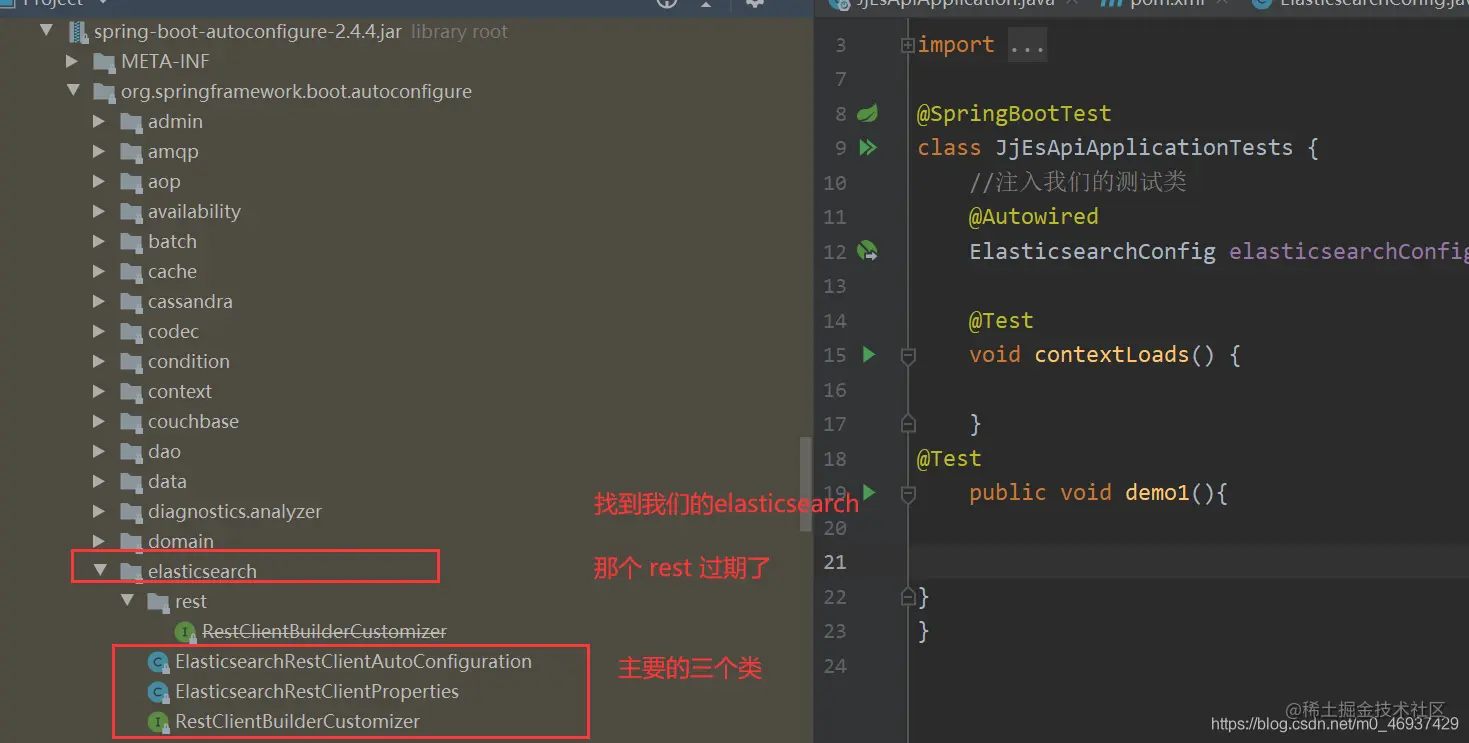The width and height of the screenshot is (1469, 743).
Task: Open the non-deprecated RestClientBuilderCustomizer interface
Action: point(297,721)
